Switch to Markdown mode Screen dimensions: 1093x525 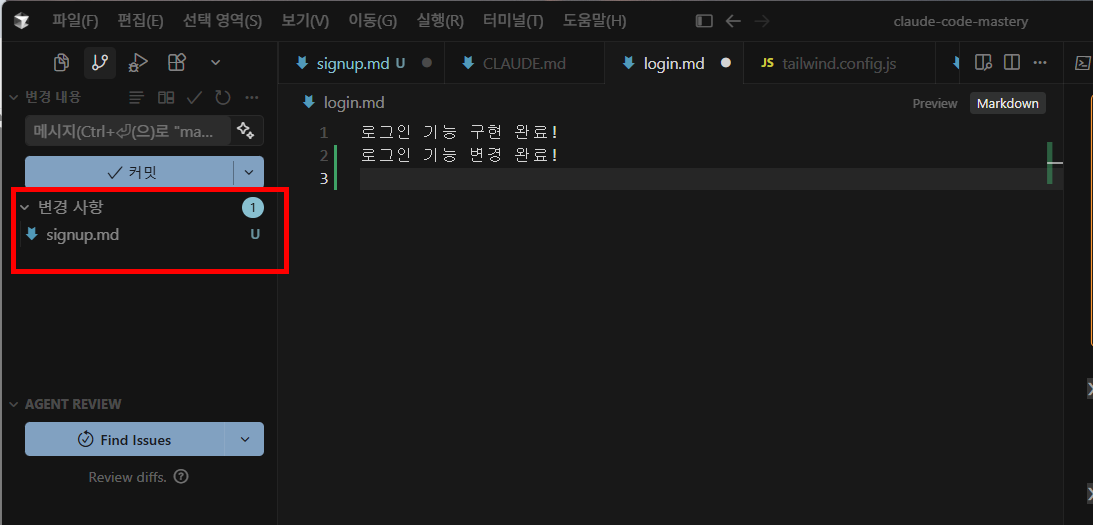click(x=1007, y=103)
